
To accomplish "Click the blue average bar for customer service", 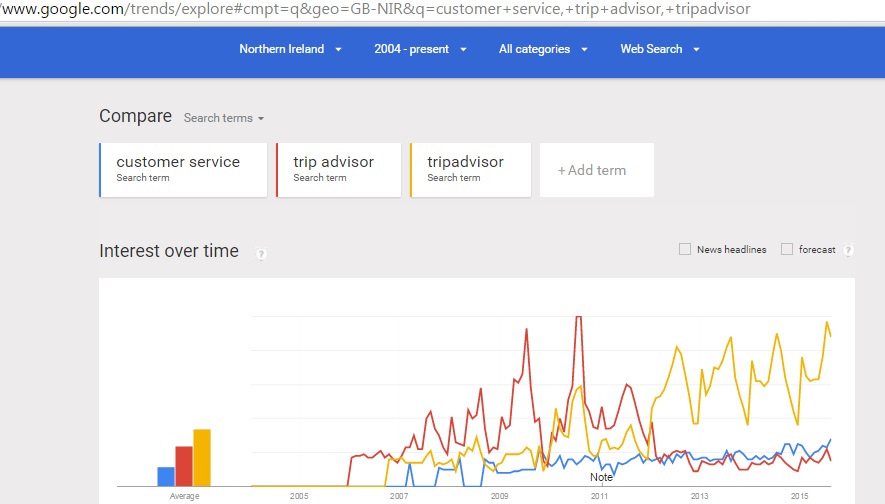I will (166, 476).
